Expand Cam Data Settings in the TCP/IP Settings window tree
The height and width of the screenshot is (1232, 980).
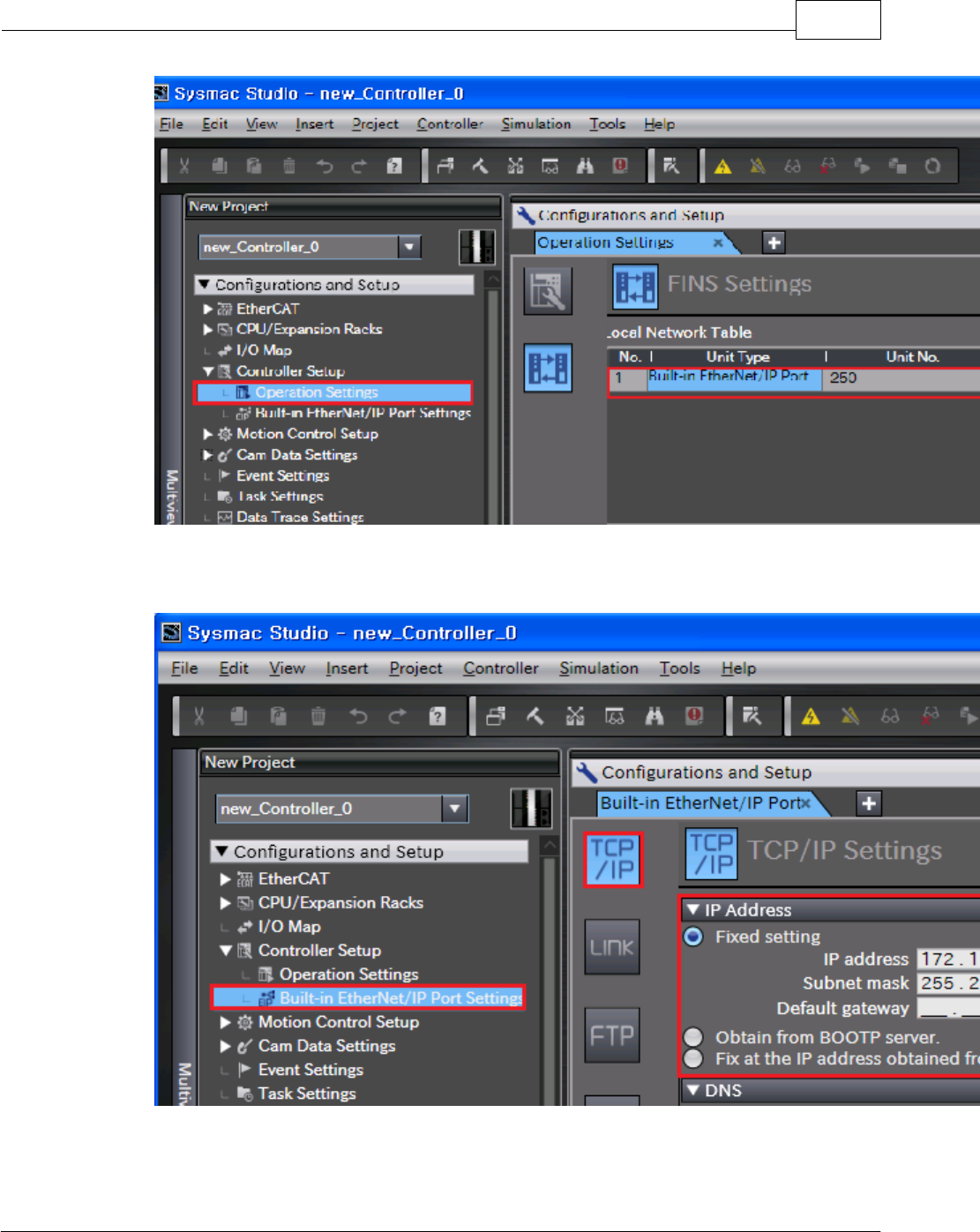pyautogui.click(x=226, y=1046)
